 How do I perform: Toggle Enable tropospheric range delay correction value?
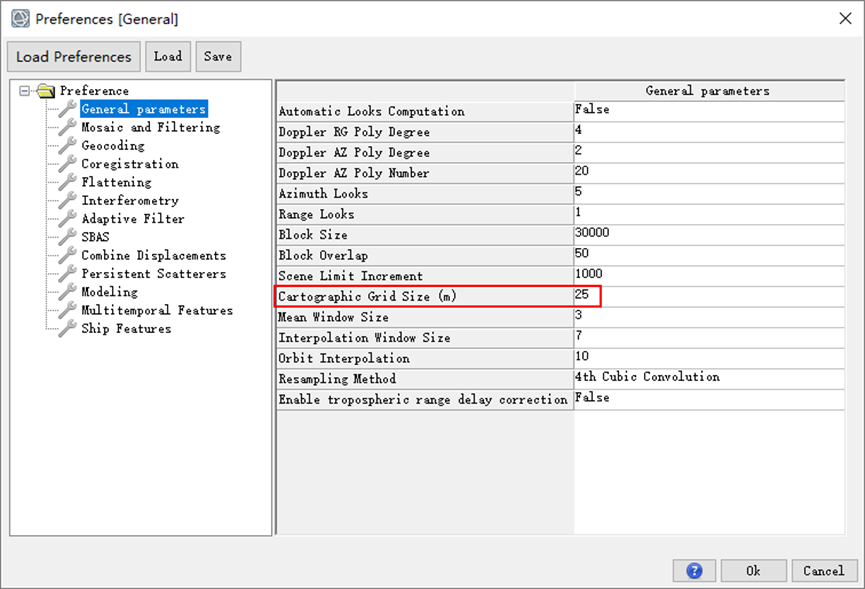click(709, 399)
